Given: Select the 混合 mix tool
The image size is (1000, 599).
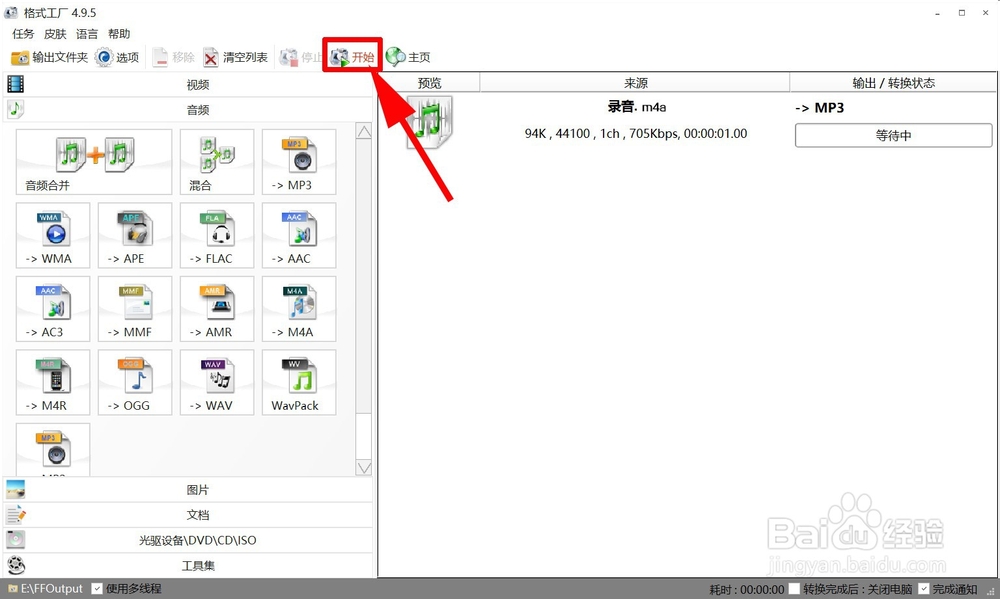Looking at the screenshot, I should [x=217, y=162].
